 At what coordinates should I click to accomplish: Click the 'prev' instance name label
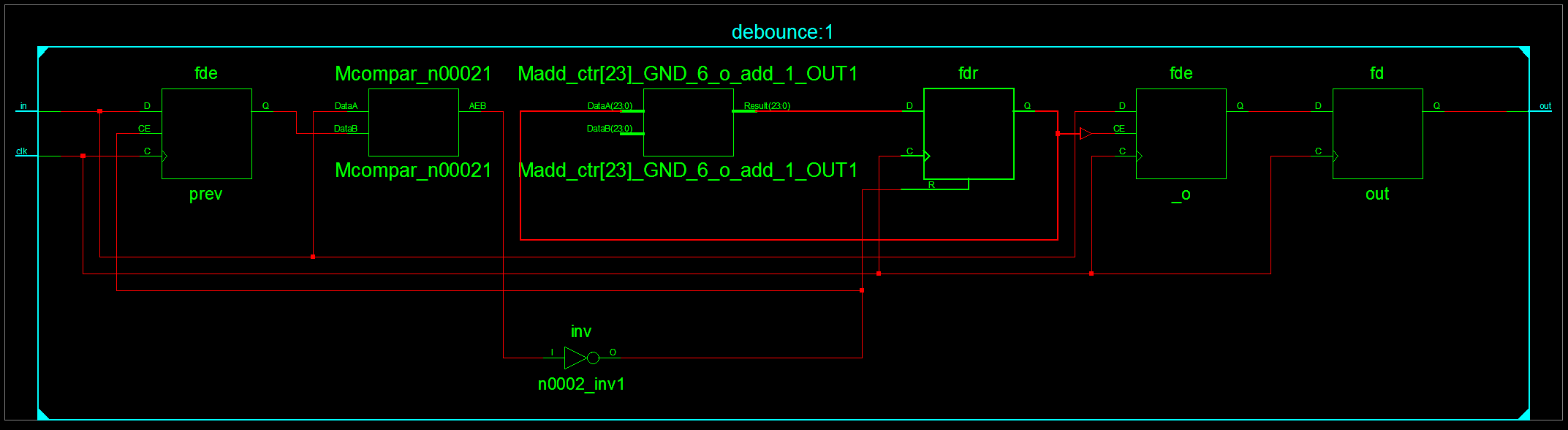click(205, 195)
